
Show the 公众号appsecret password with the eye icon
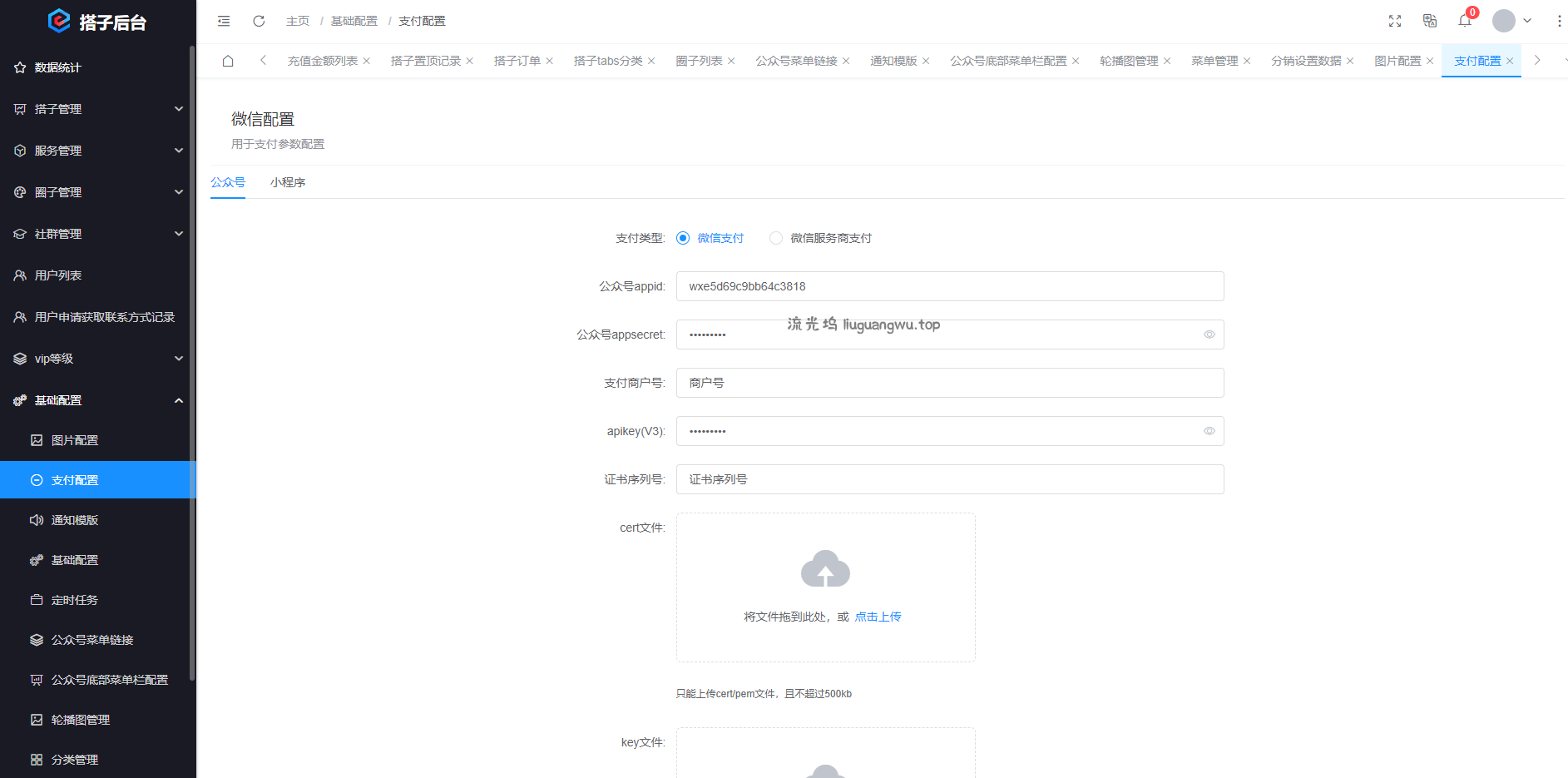(1209, 334)
